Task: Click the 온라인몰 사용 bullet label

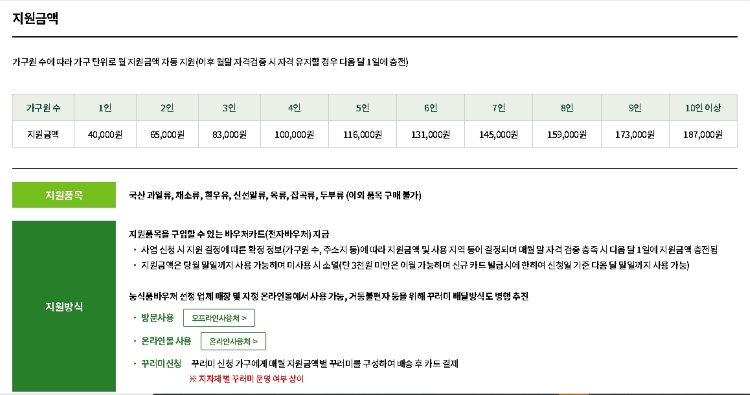Action: click(x=166, y=341)
